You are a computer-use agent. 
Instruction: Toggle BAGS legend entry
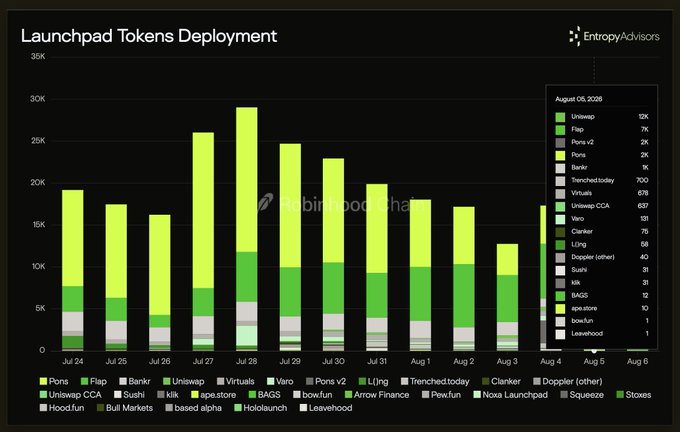tap(265, 395)
